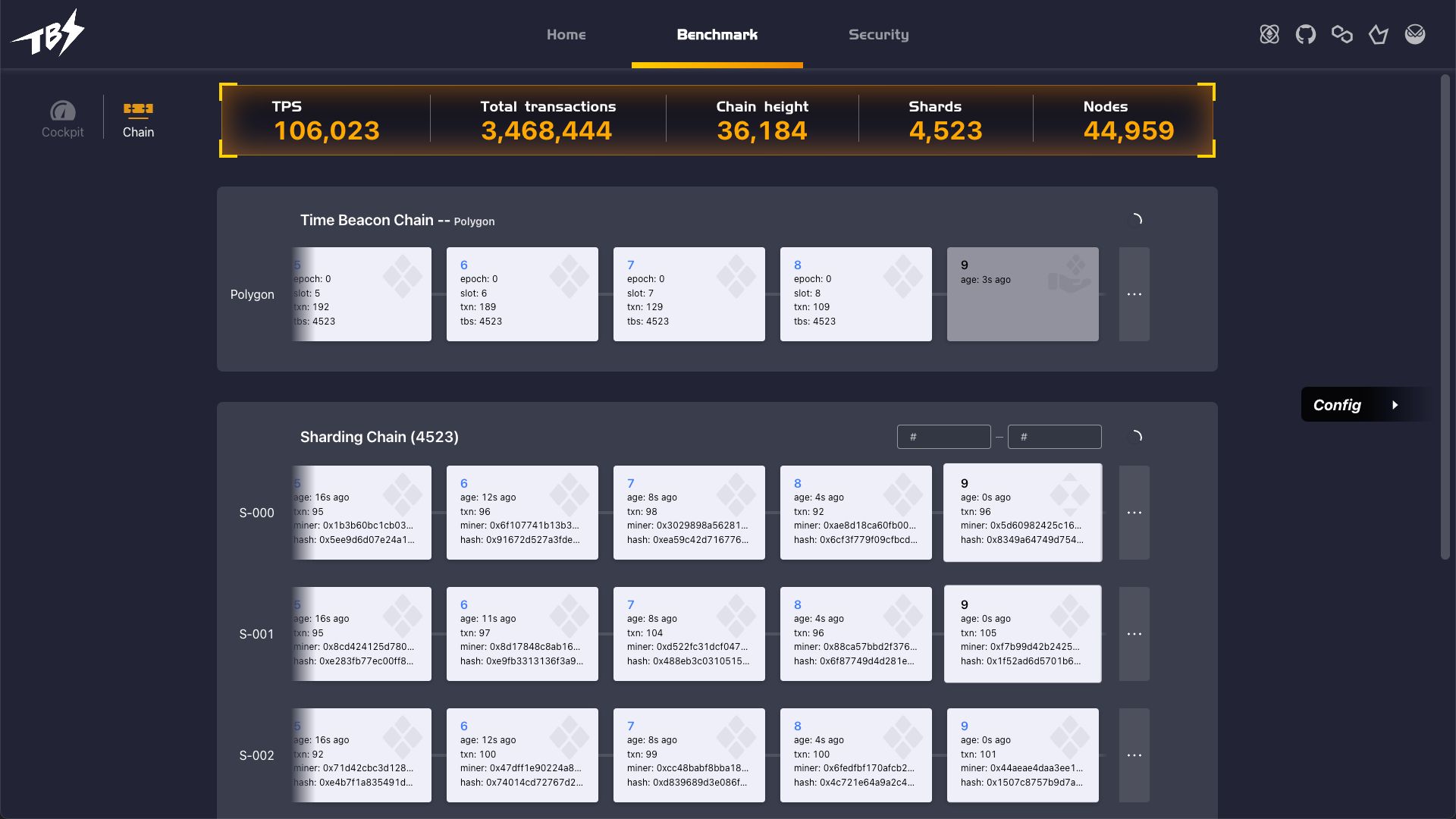Open Polygon block with slot 5
Viewport: 1456px width, 819px height.
[x=362, y=294]
